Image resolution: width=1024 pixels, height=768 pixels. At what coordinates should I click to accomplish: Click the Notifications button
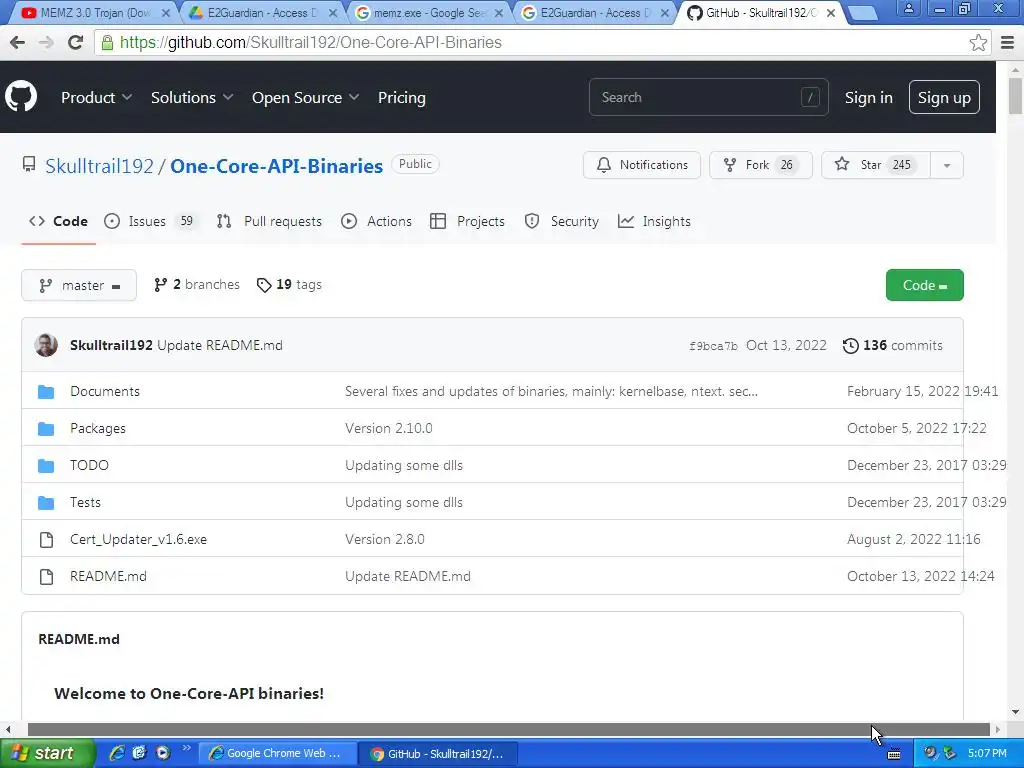(x=642, y=165)
